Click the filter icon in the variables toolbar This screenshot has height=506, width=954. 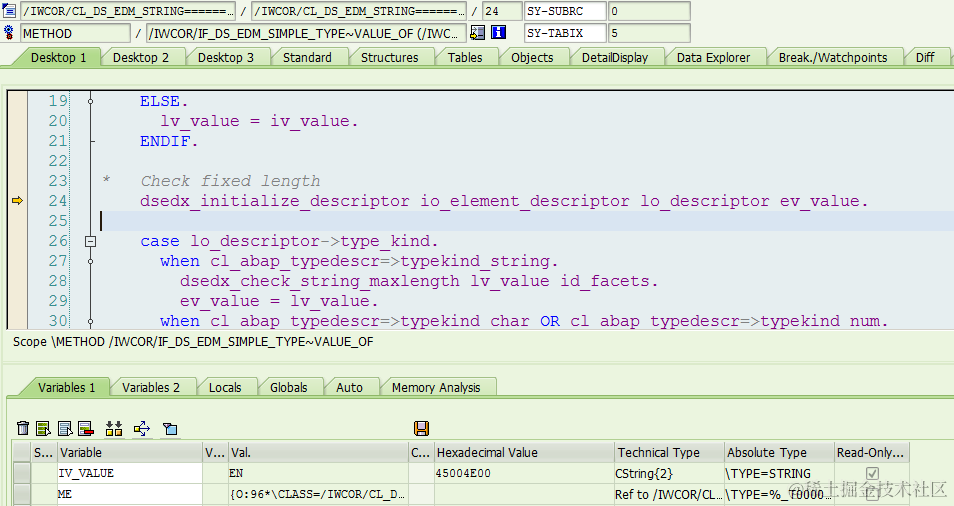click(x=170, y=429)
